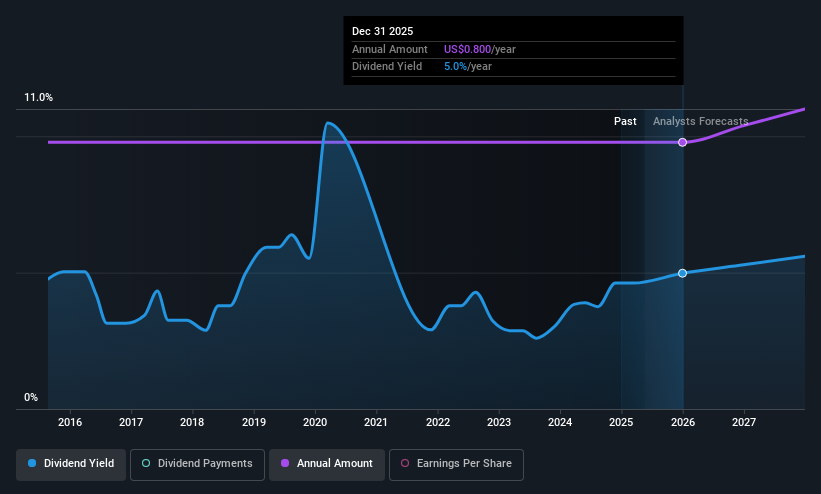This screenshot has width=821, height=494.
Task: Click the 2023 x-axis label
Action: point(499,422)
